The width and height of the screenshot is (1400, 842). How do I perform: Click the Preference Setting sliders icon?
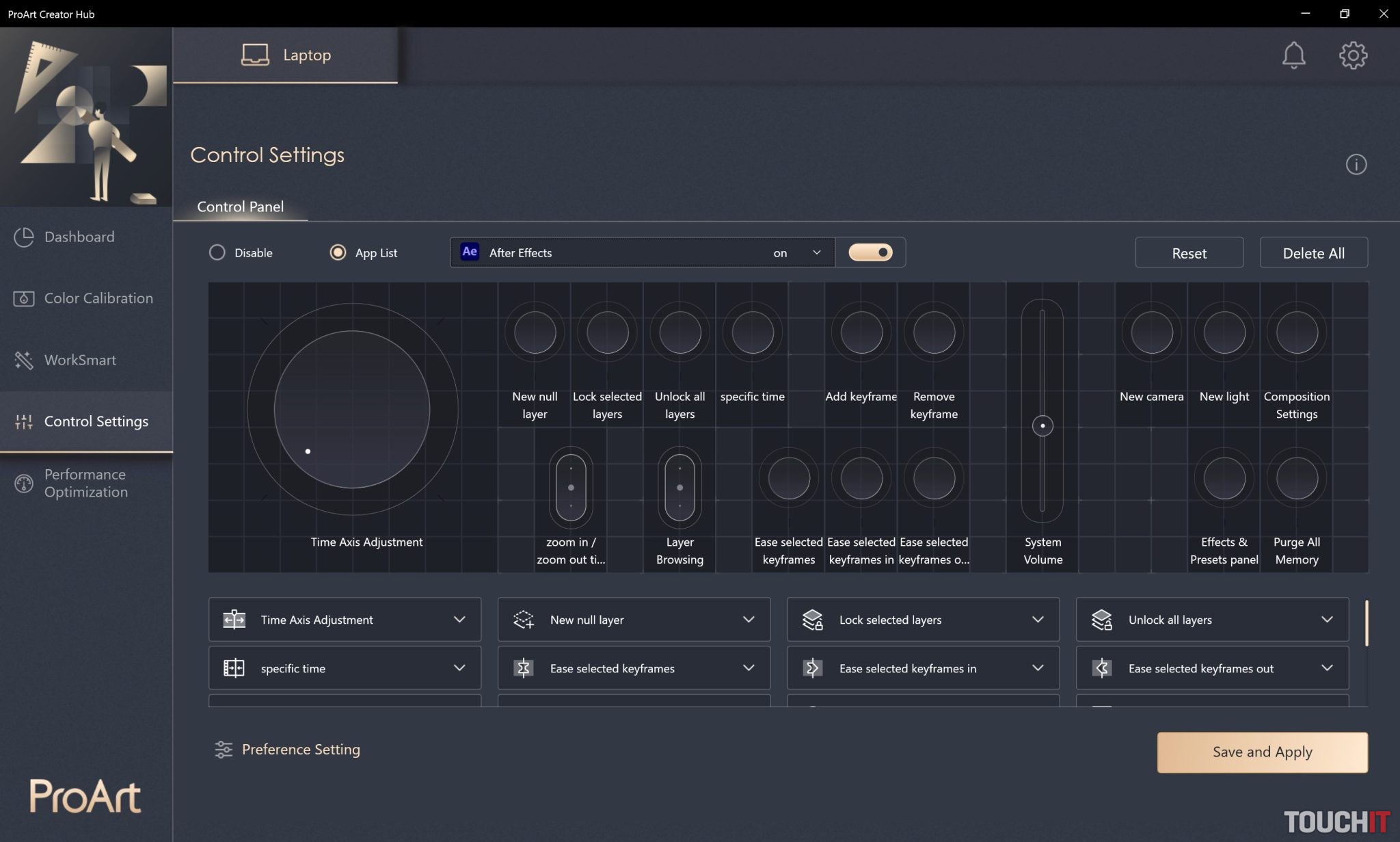(x=224, y=750)
